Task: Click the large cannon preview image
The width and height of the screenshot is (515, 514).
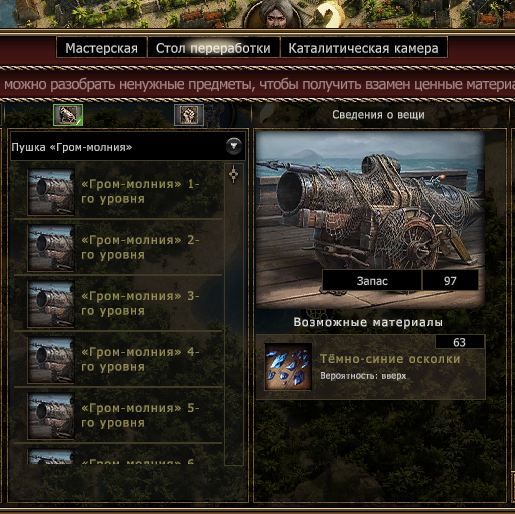Action: 370,218
